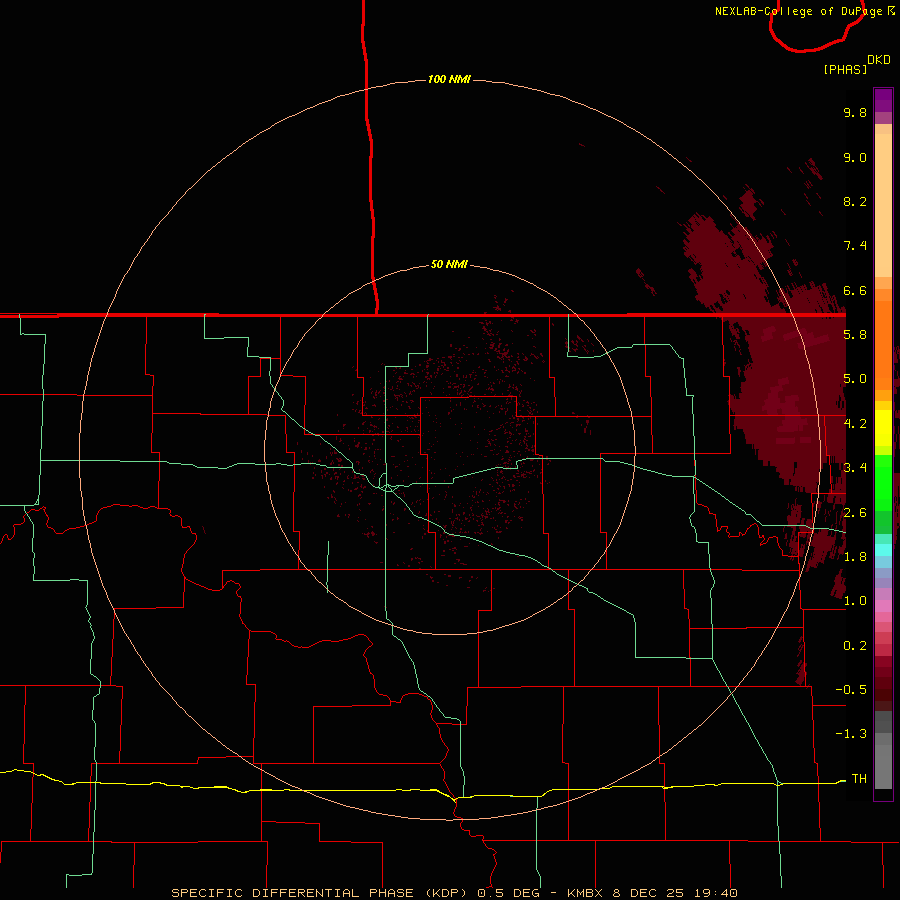Select the 6.6 scale value
Screen dimensions: 900x900
click(x=855, y=290)
